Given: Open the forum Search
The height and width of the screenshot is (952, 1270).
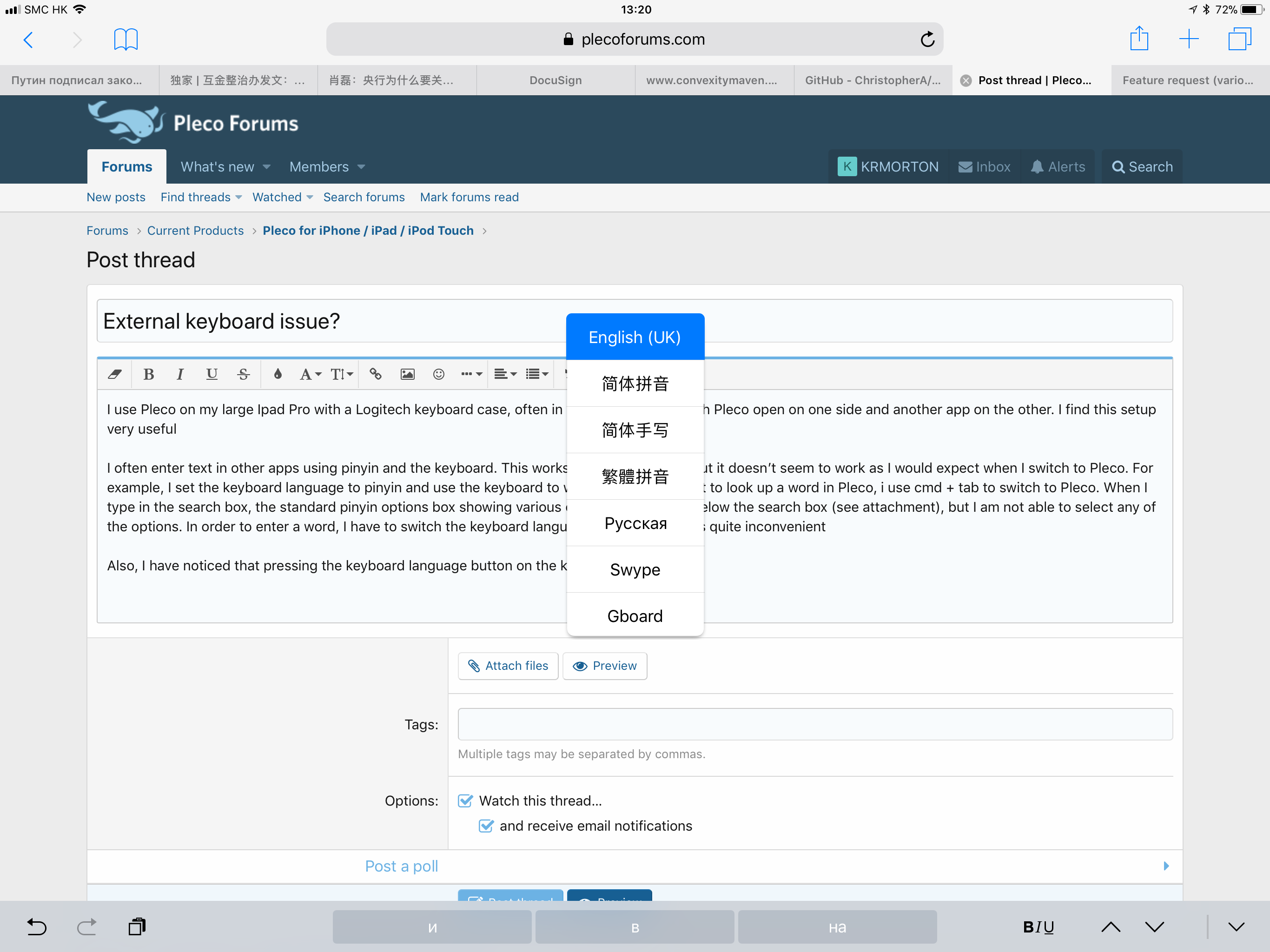Looking at the screenshot, I should [1143, 166].
